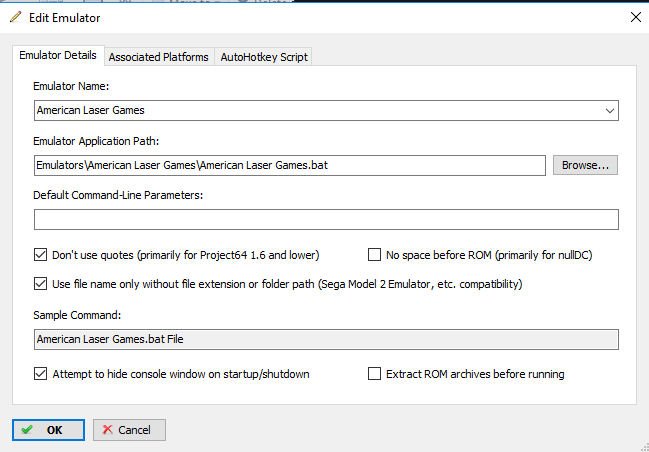Click the Sample Command read-only field
This screenshot has height=452, width=649.
pos(326,339)
